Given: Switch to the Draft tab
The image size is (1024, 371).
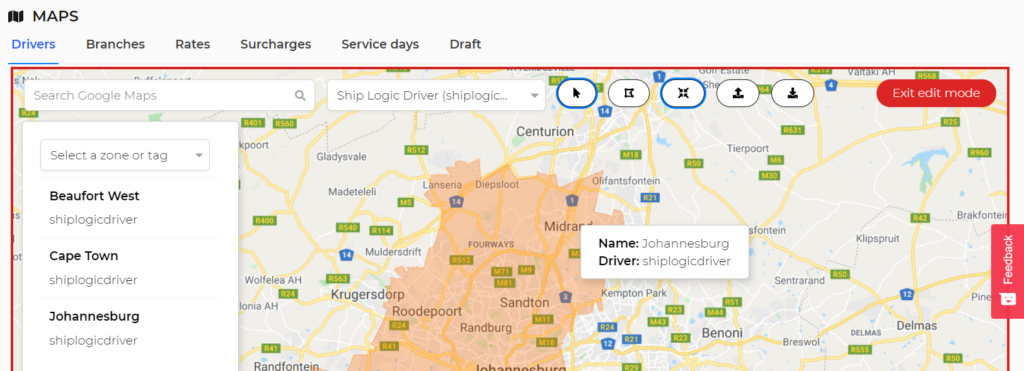Looking at the screenshot, I should 466,44.
